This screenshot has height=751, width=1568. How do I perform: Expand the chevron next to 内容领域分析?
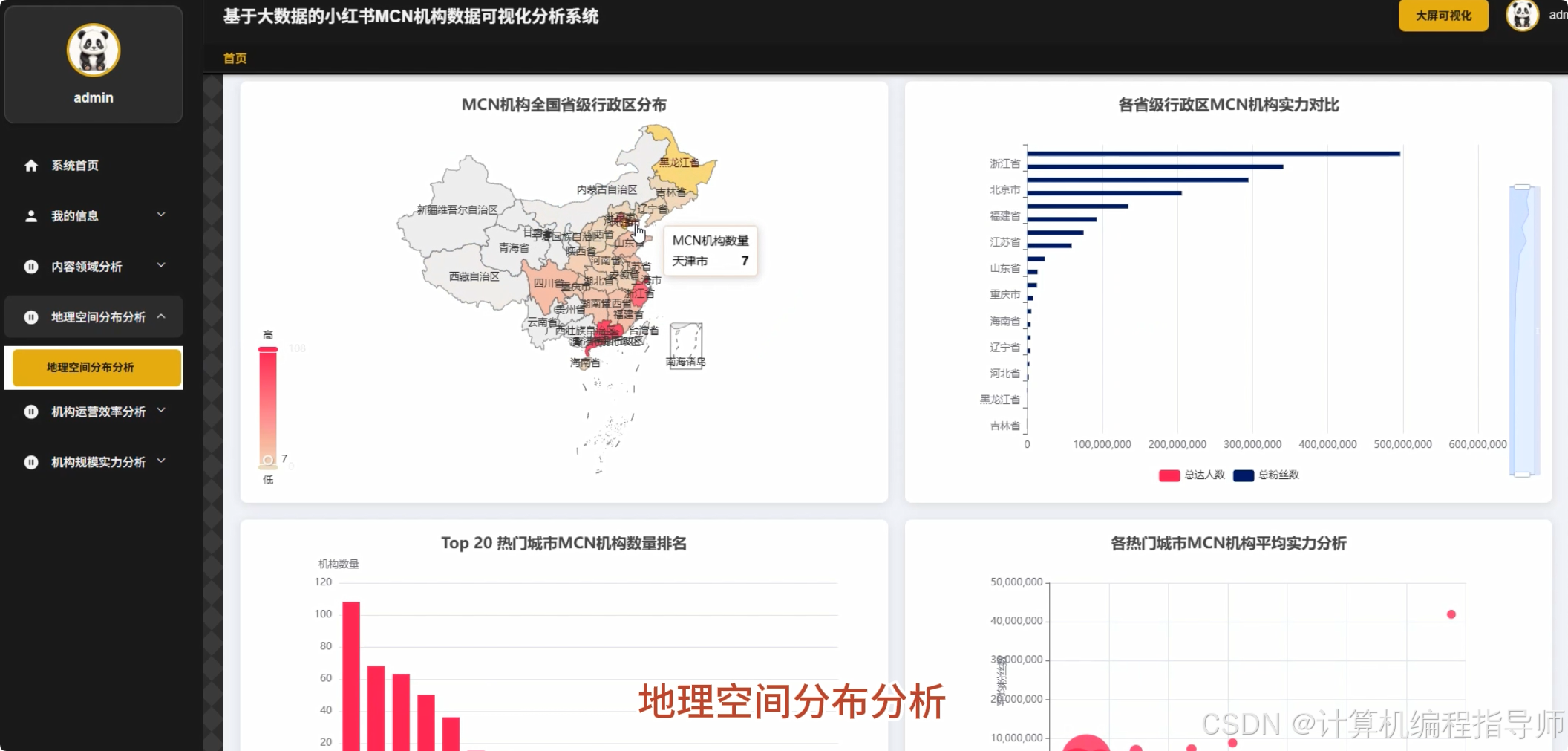(161, 265)
